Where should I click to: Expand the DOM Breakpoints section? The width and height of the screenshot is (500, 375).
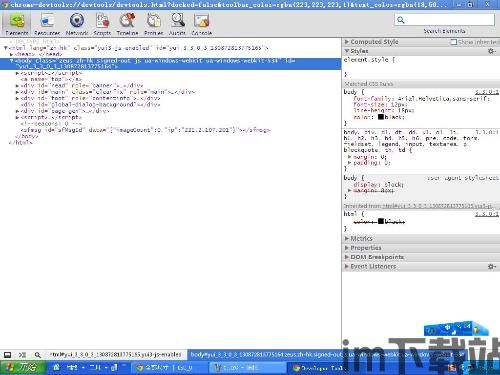(x=347, y=257)
